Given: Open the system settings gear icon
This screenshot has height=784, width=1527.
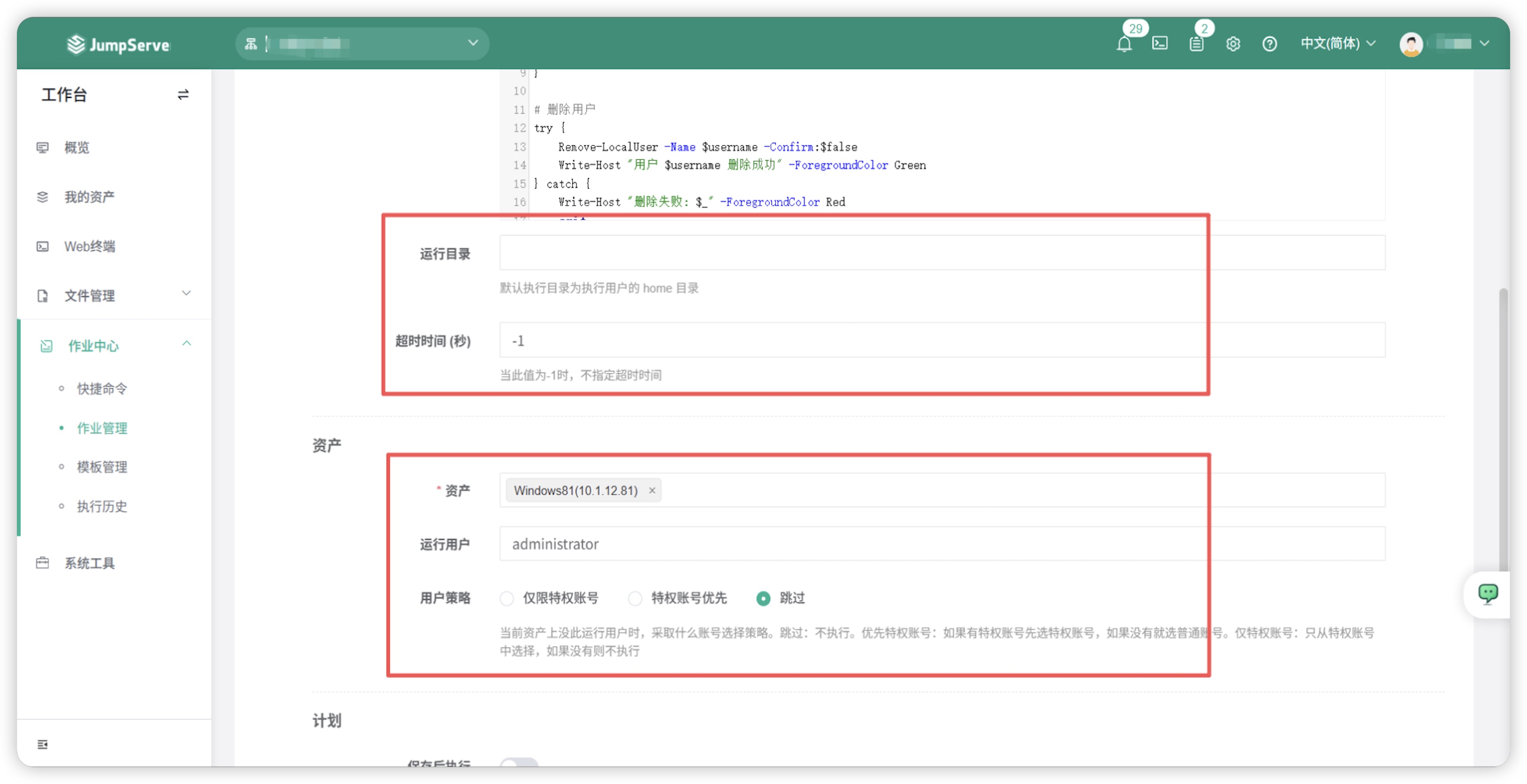Looking at the screenshot, I should point(1233,44).
